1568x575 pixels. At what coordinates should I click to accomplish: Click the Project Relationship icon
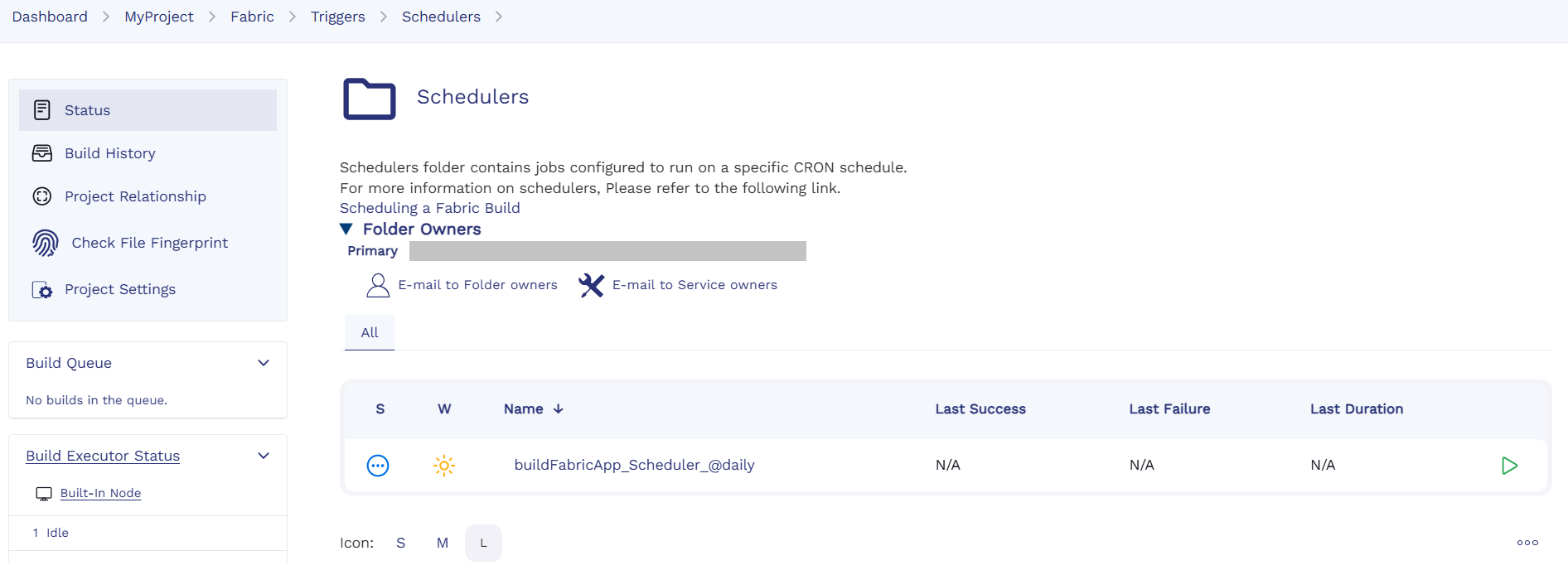pyautogui.click(x=42, y=196)
